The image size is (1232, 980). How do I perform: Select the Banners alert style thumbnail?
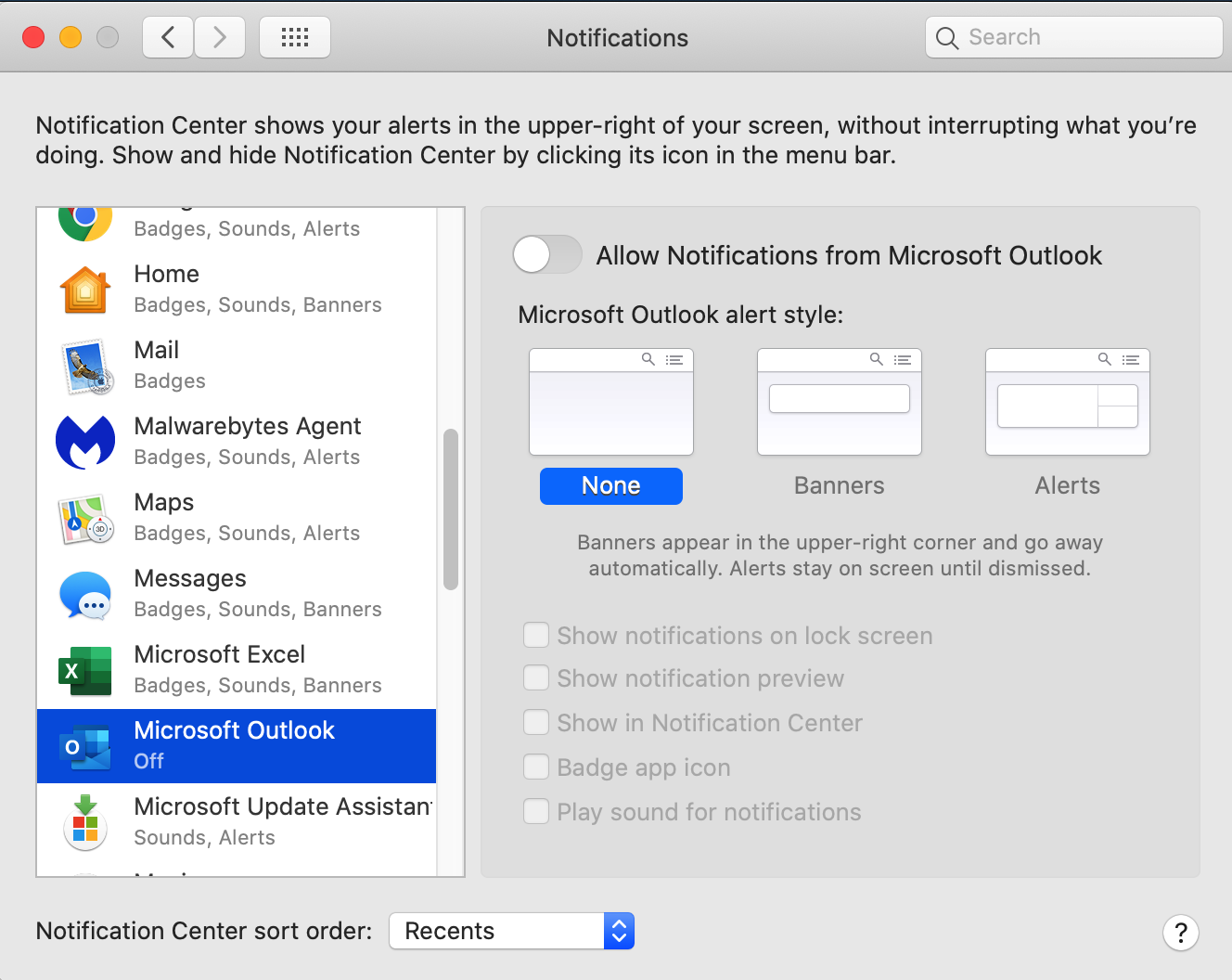(840, 402)
